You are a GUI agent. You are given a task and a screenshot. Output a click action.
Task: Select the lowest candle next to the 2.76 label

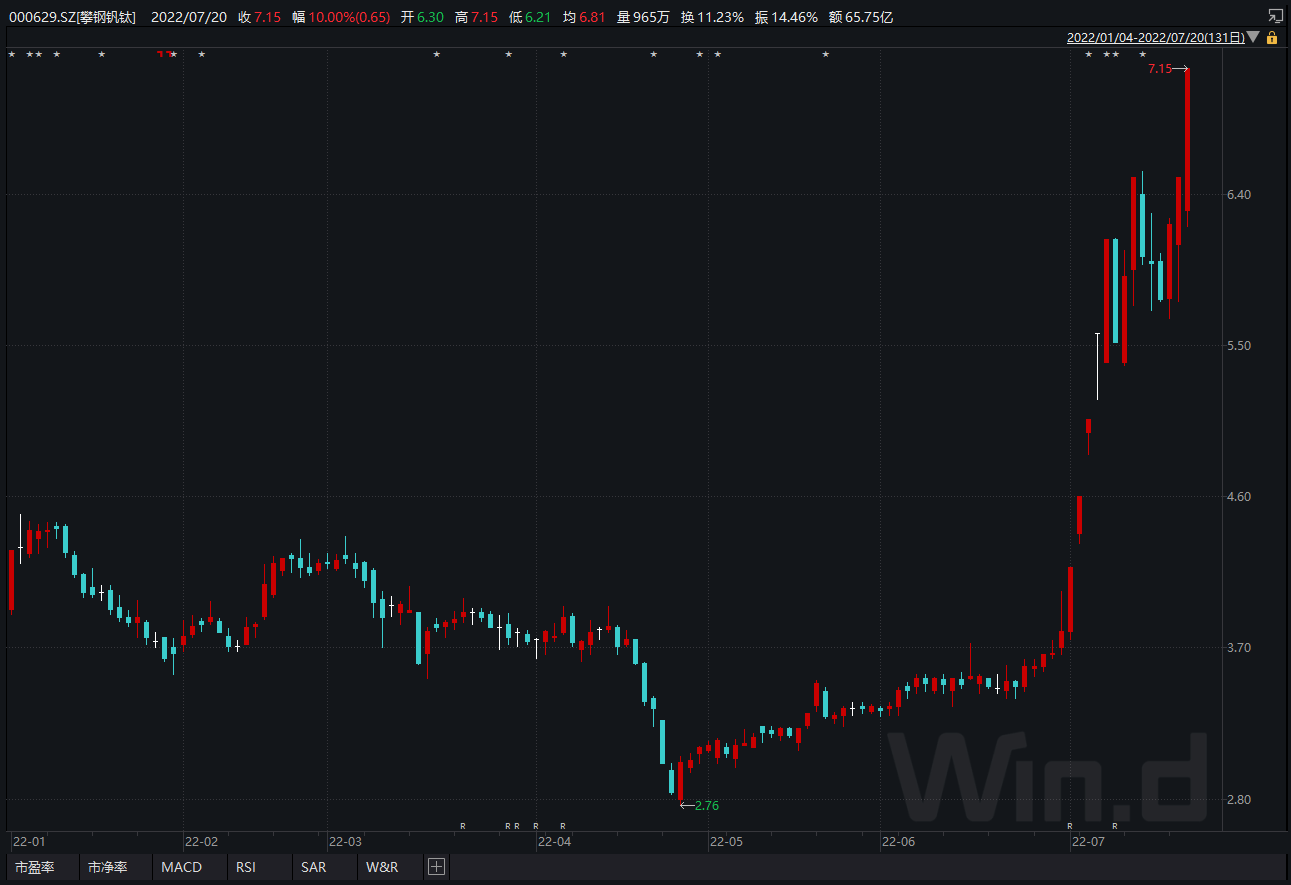coord(680,781)
